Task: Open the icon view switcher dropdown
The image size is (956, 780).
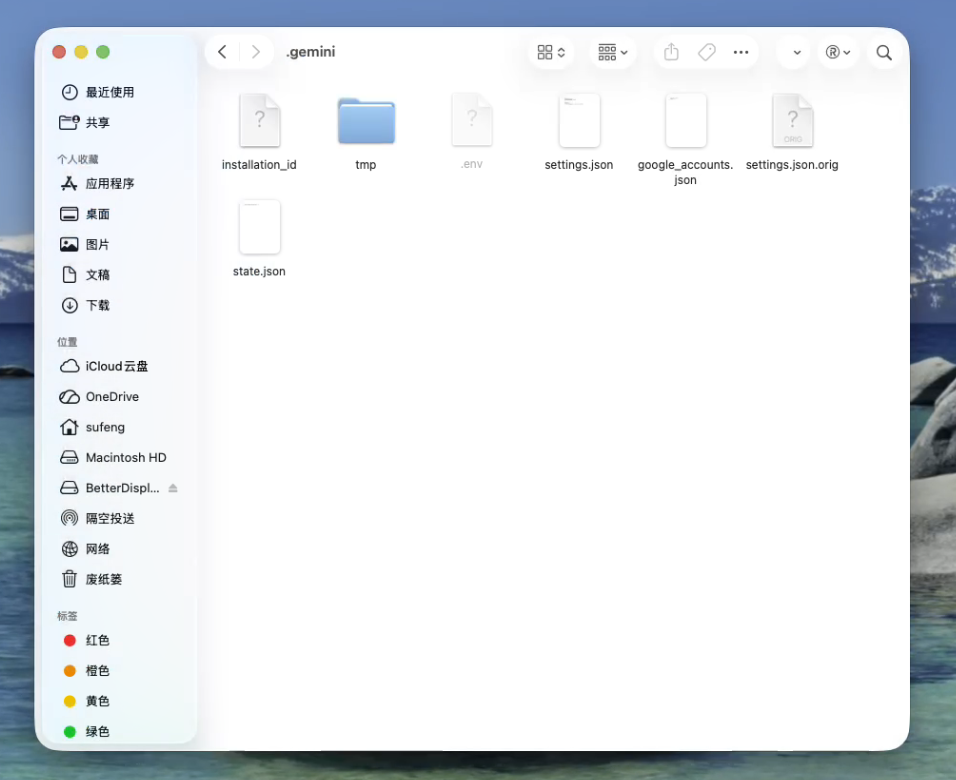Action: [551, 52]
